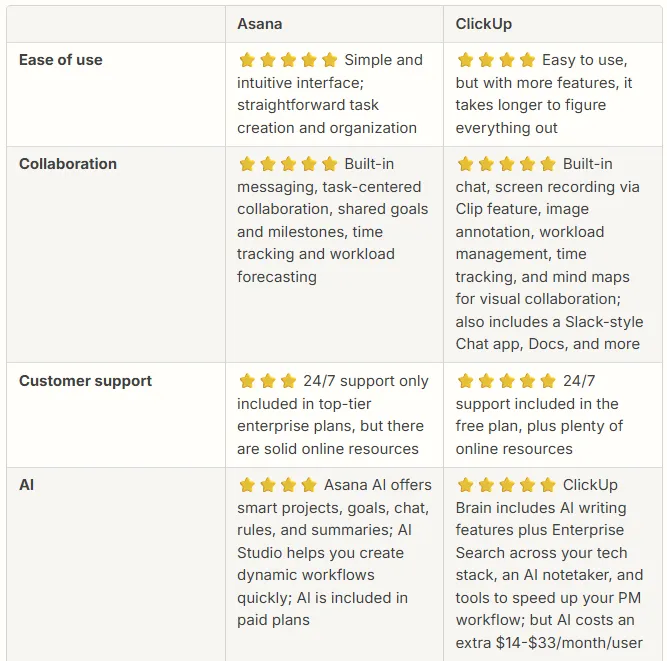Image resolution: width=667 pixels, height=661 pixels.
Task: Click Asana's 'AI Studio helps you create' text
Action: (320, 552)
